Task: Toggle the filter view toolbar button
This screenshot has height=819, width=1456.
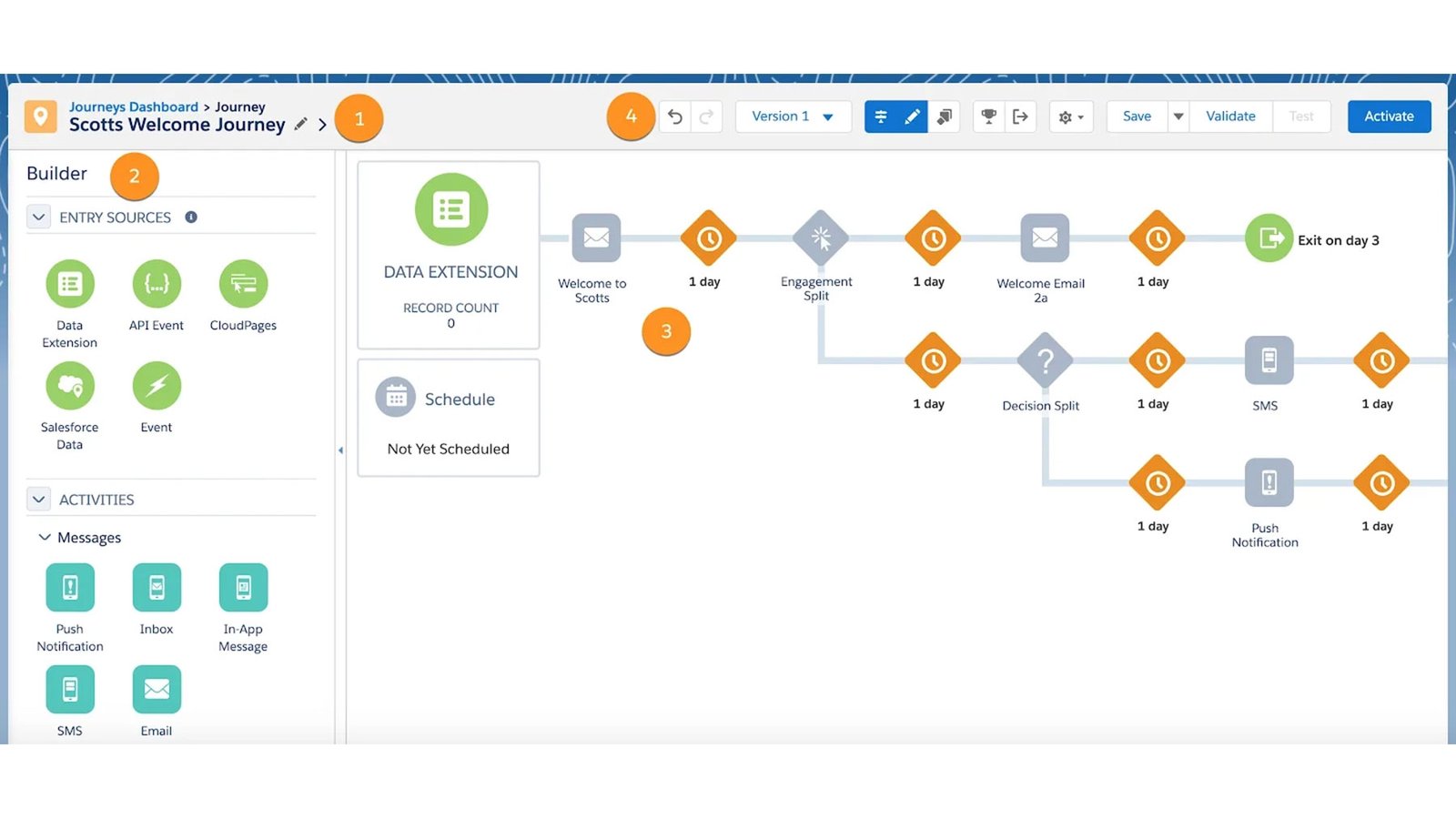Action: pyautogui.click(x=880, y=116)
